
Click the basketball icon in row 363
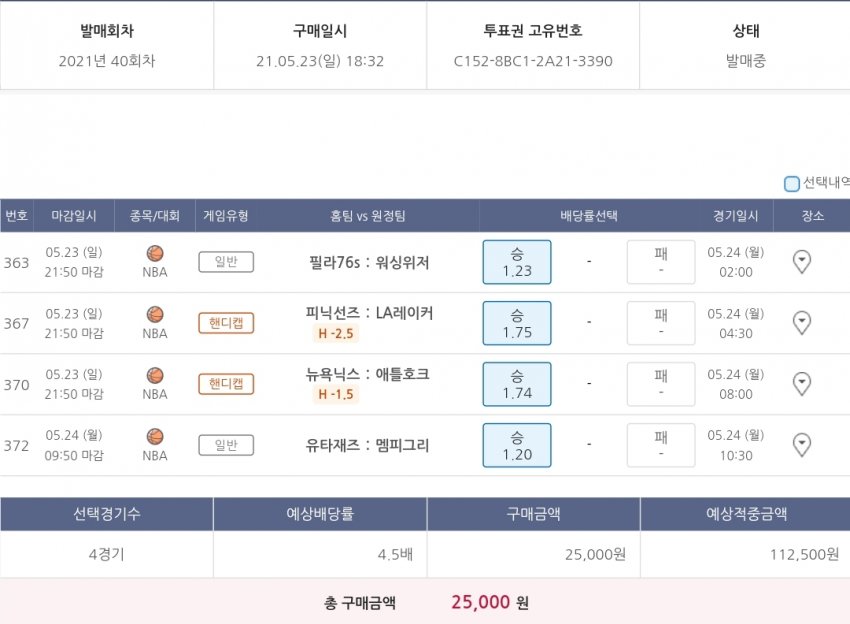click(x=155, y=254)
